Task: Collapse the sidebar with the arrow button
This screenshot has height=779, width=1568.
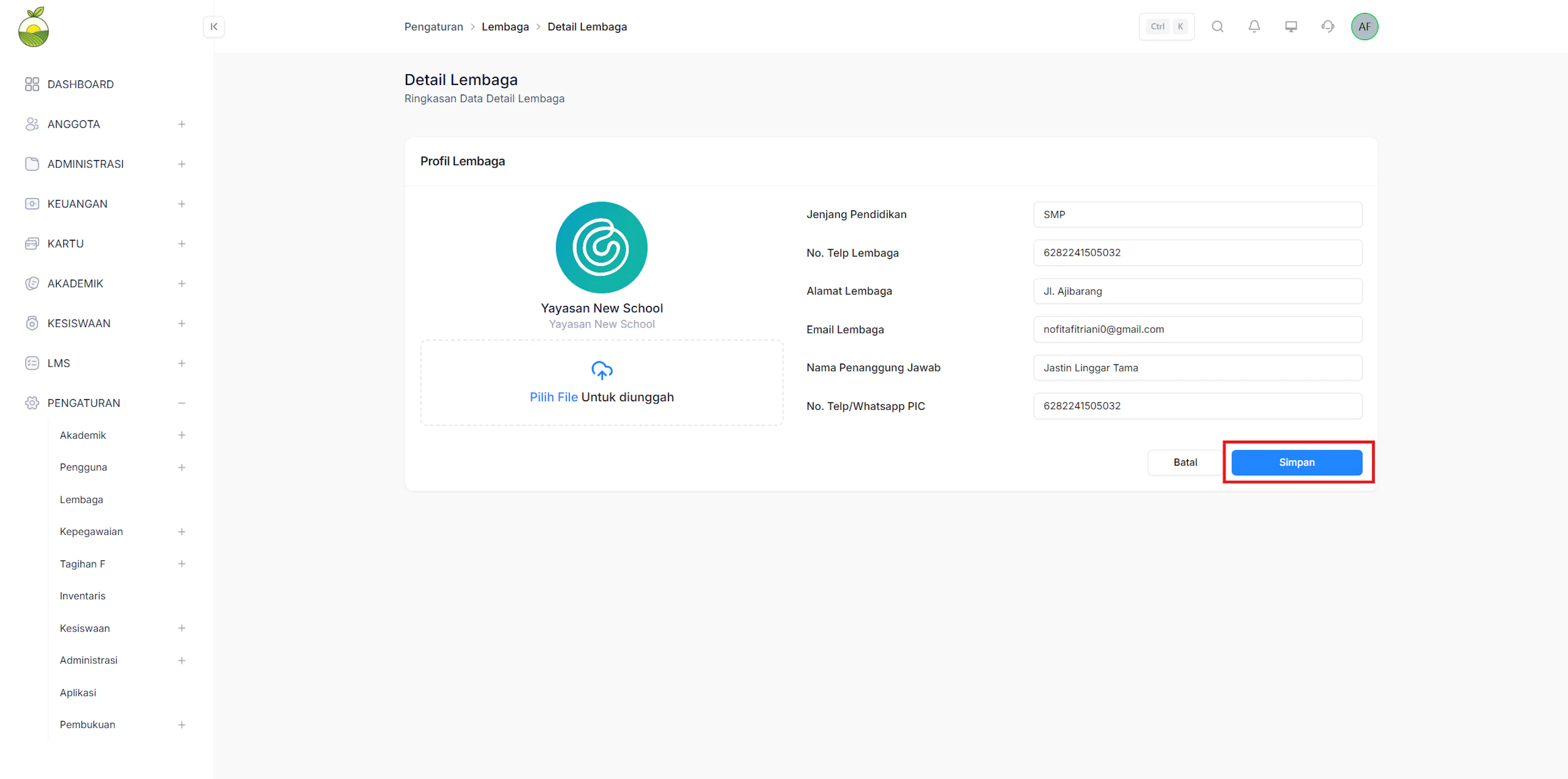Action: pos(214,27)
